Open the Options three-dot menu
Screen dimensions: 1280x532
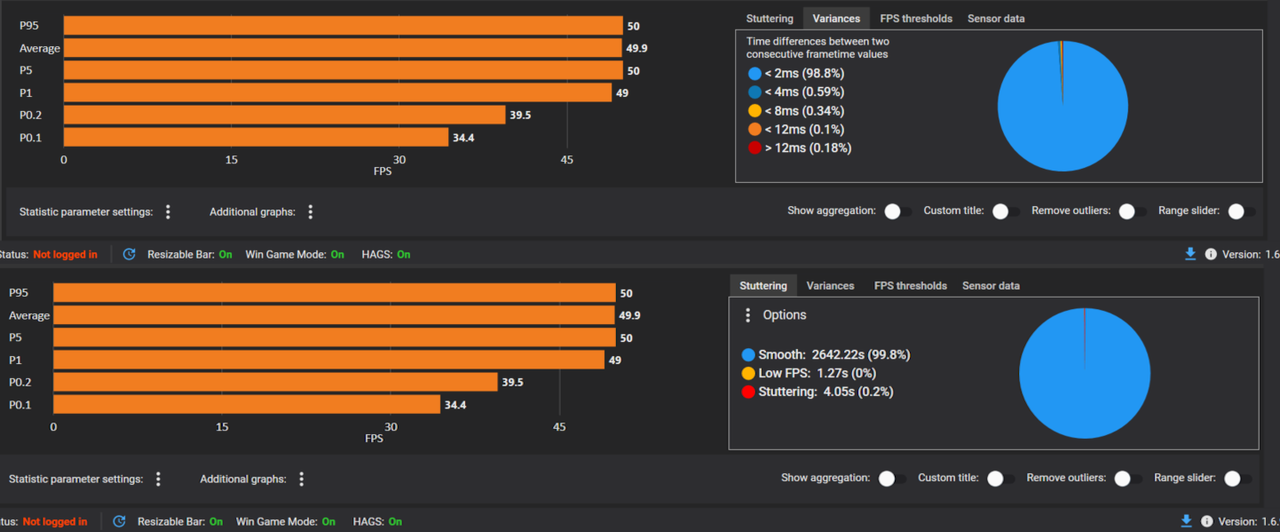pyautogui.click(x=748, y=315)
